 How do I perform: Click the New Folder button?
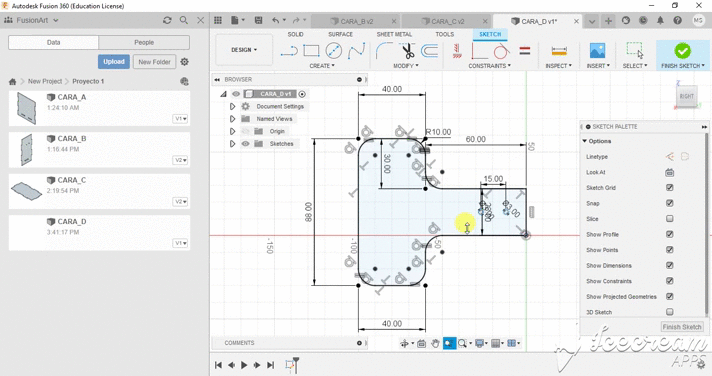point(154,62)
